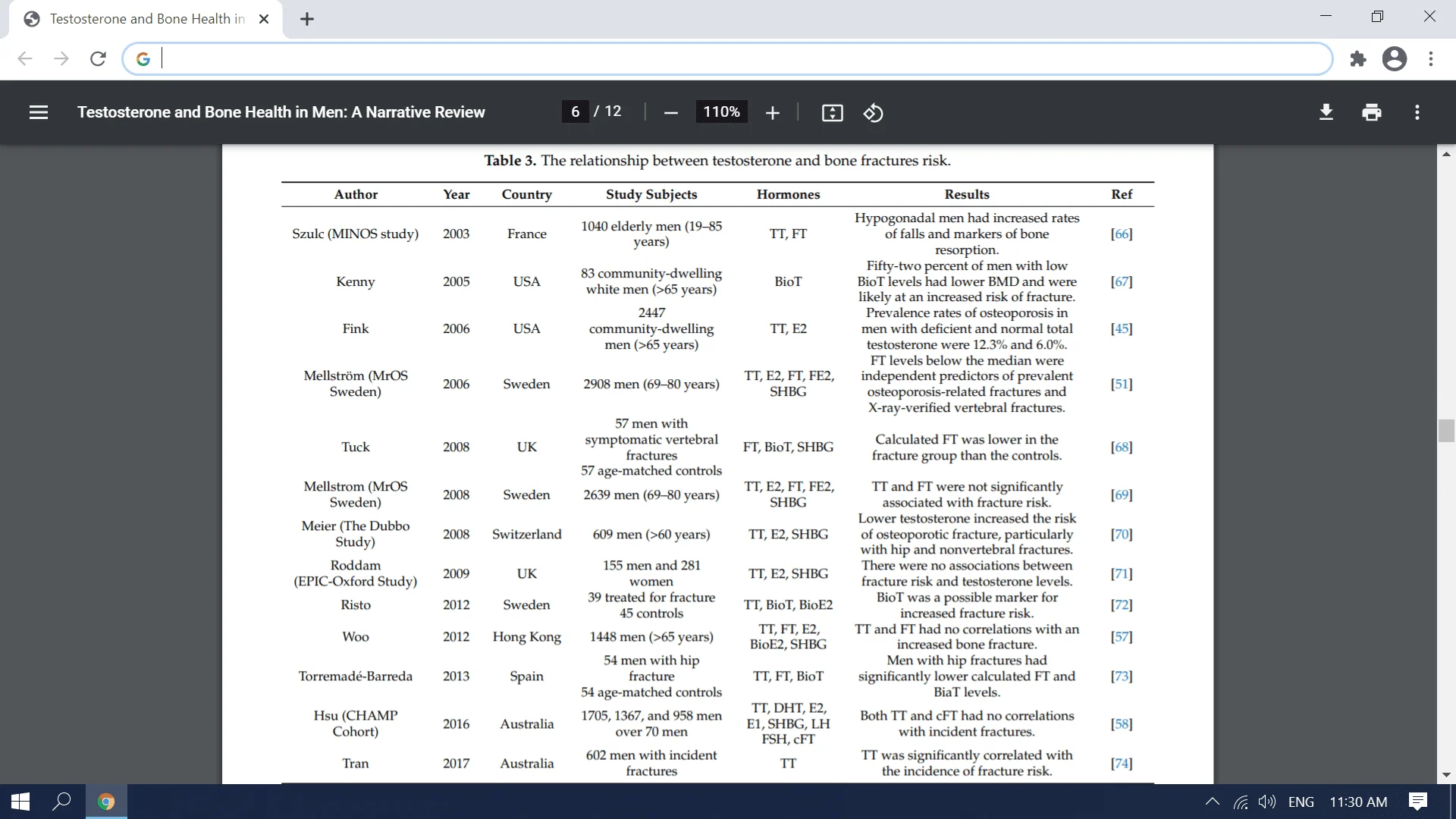Image resolution: width=1456 pixels, height=819 pixels.
Task: Open reference link [67]
Action: coord(1122,281)
